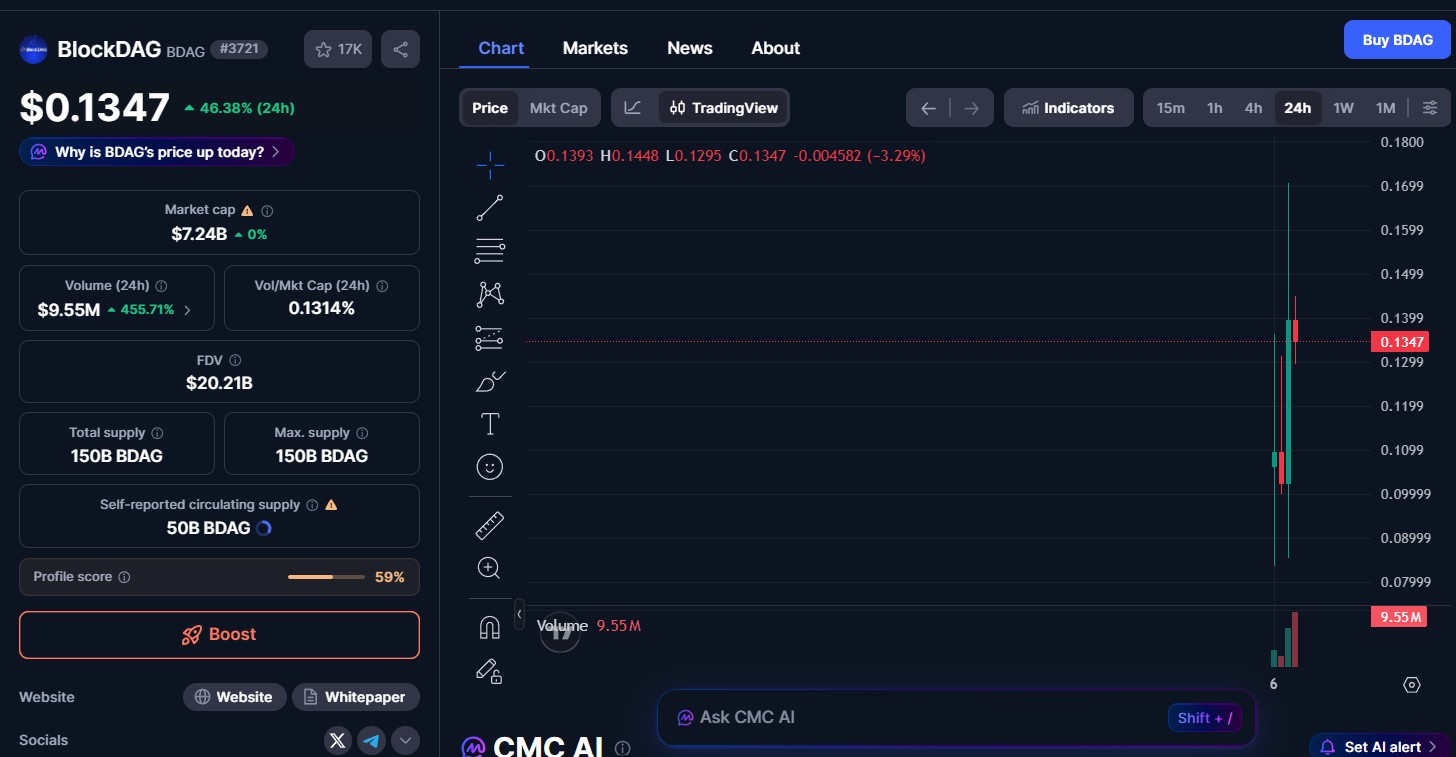Click the Buy BDAG button
This screenshot has width=1456, height=757.
pos(1397,39)
